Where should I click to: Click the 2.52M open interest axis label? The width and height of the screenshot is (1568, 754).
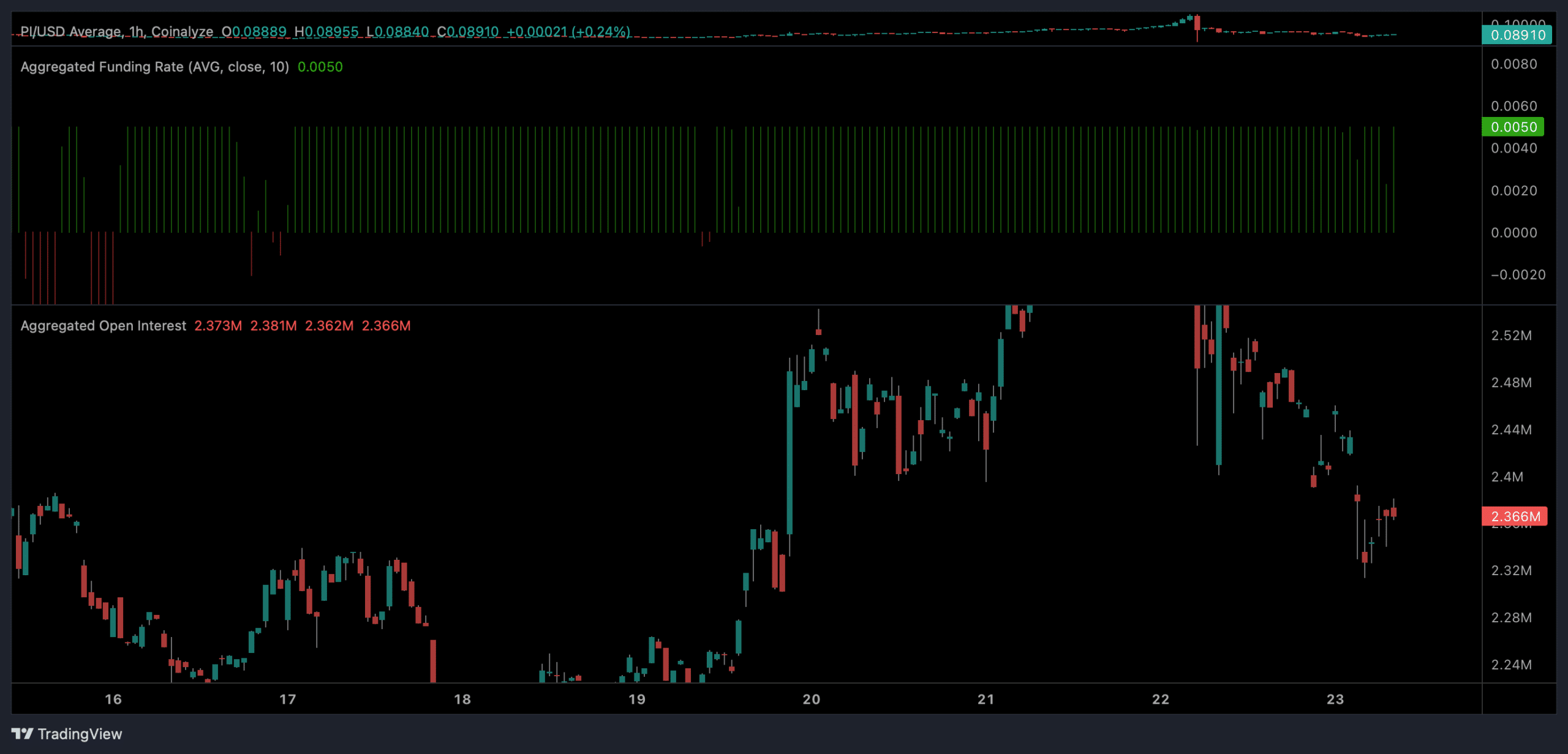click(x=1511, y=336)
